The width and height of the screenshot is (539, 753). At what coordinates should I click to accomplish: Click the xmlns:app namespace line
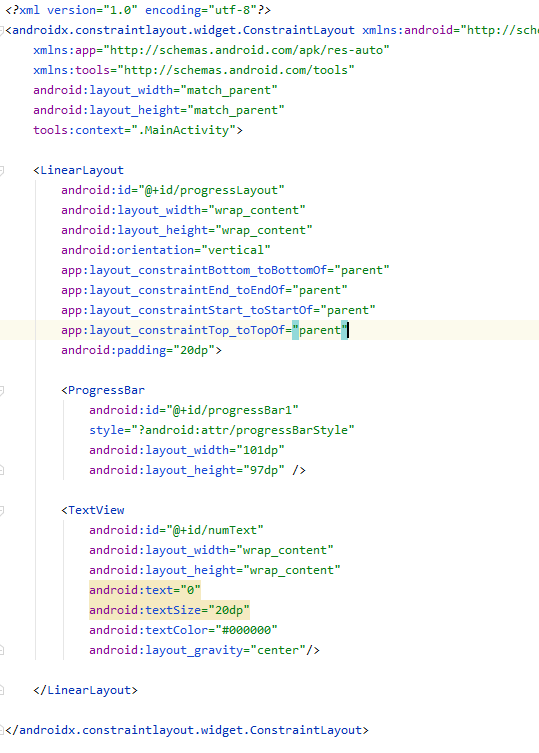211,50
